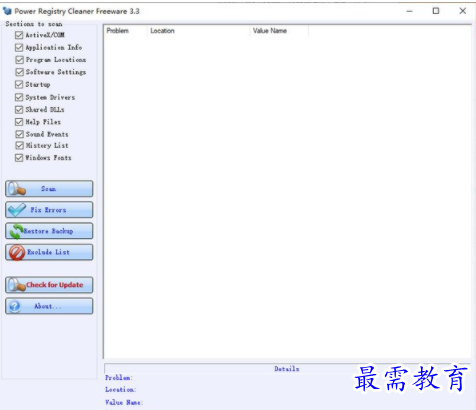Sort by the Value Name column header
Screen dimensions: 476x410
pos(279,31)
